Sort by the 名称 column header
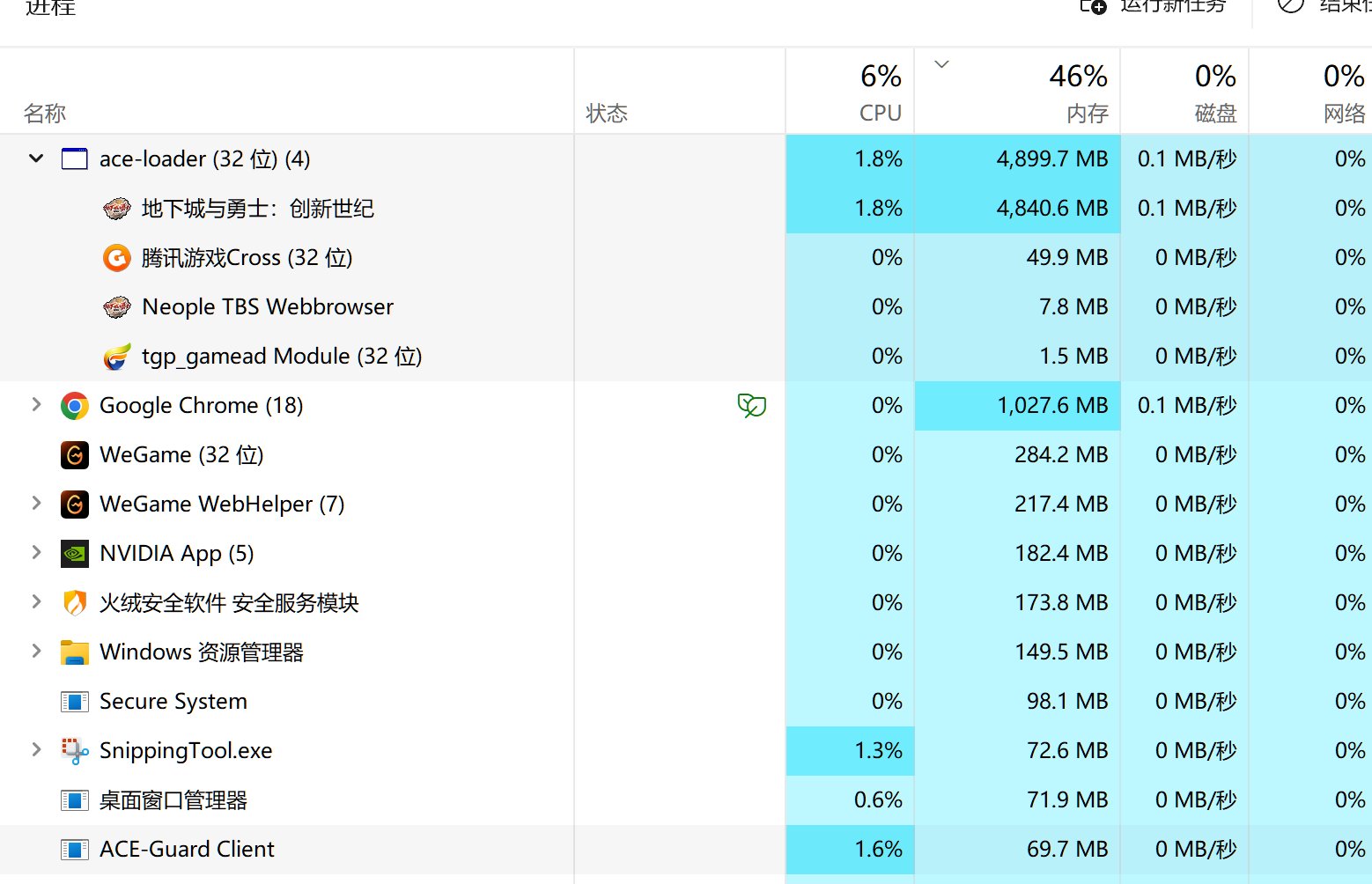The width and height of the screenshot is (1372, 884). pos(46,114)
